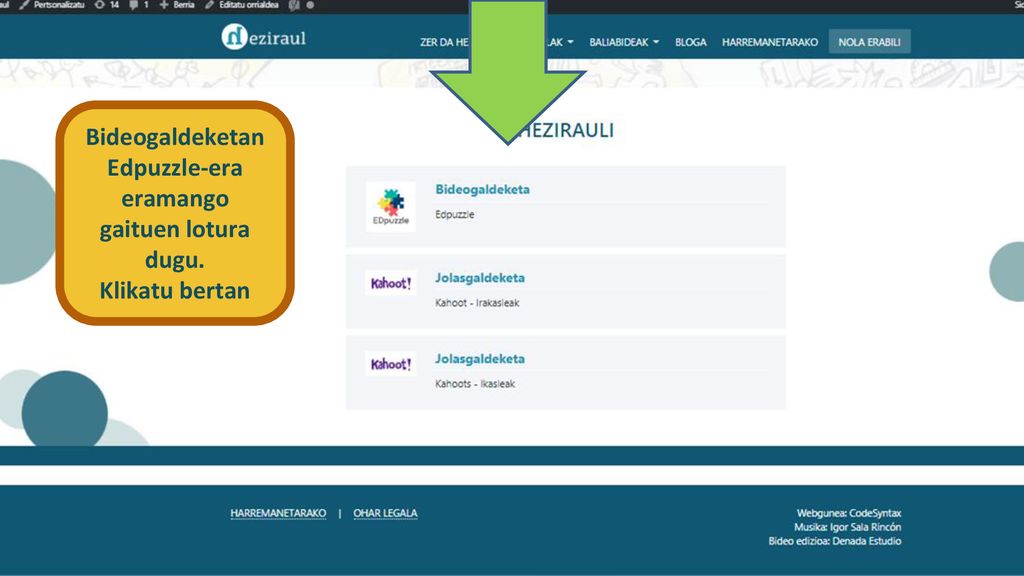Viewport: 1024px width, 576px height.
Task: Click the Edpuzzle text under Bideogaldeketa
Action: (x=455, y=214)
